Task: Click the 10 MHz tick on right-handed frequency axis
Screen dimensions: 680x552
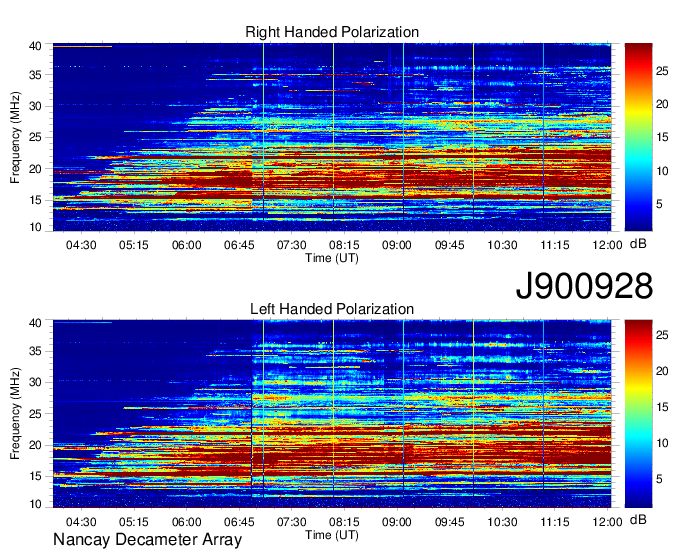Action: pos(35,227)
